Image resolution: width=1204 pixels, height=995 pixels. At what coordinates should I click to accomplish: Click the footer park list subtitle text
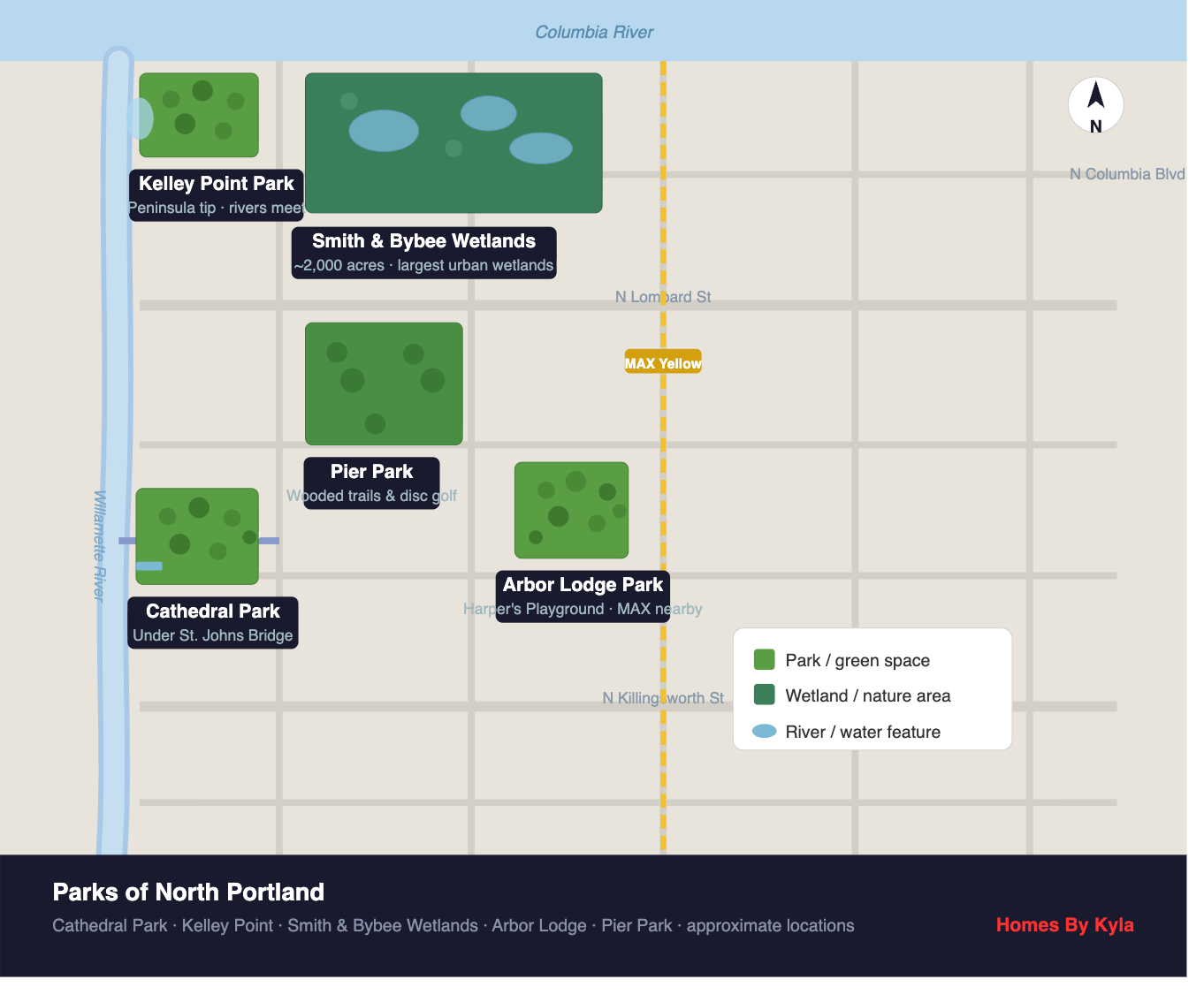tap(453, 926)
